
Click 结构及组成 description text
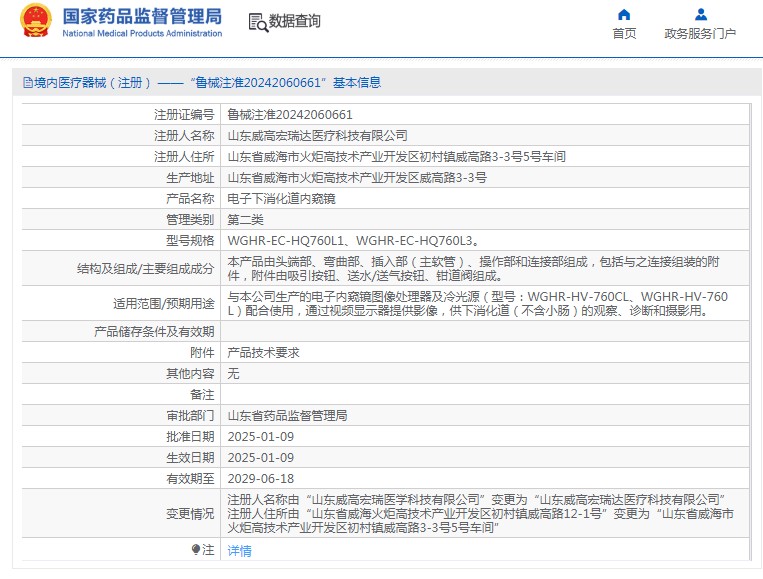click(473, 269)
